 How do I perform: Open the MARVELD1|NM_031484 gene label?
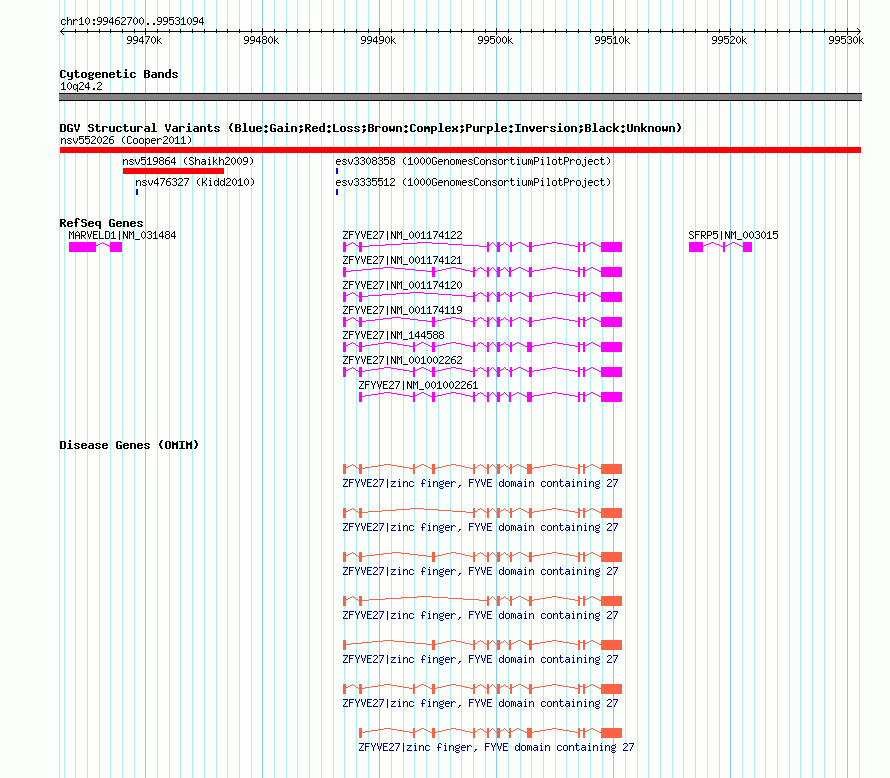(122, 235)
